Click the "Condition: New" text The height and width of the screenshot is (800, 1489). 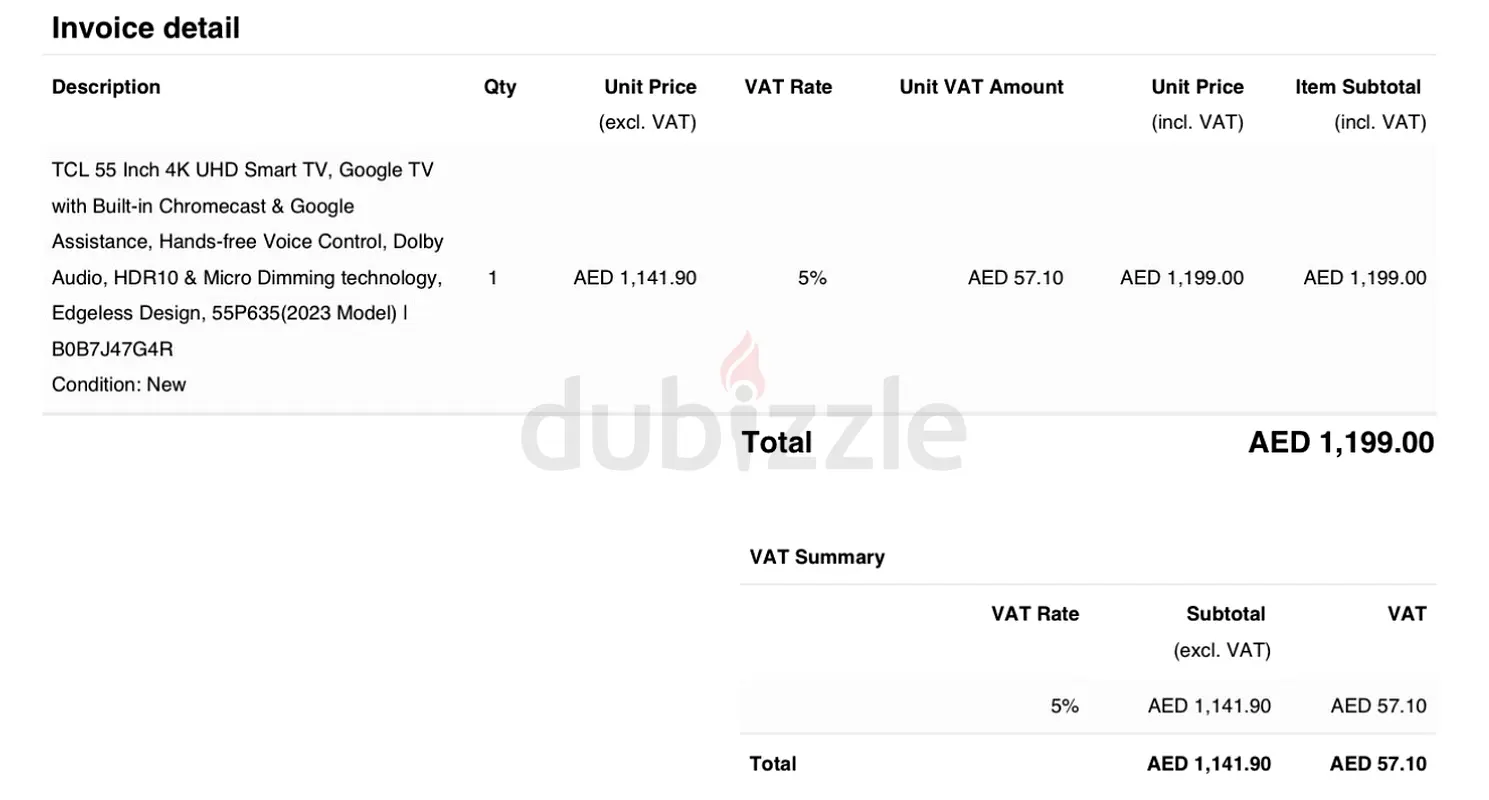pyautogui.click(x=119, y=384)
